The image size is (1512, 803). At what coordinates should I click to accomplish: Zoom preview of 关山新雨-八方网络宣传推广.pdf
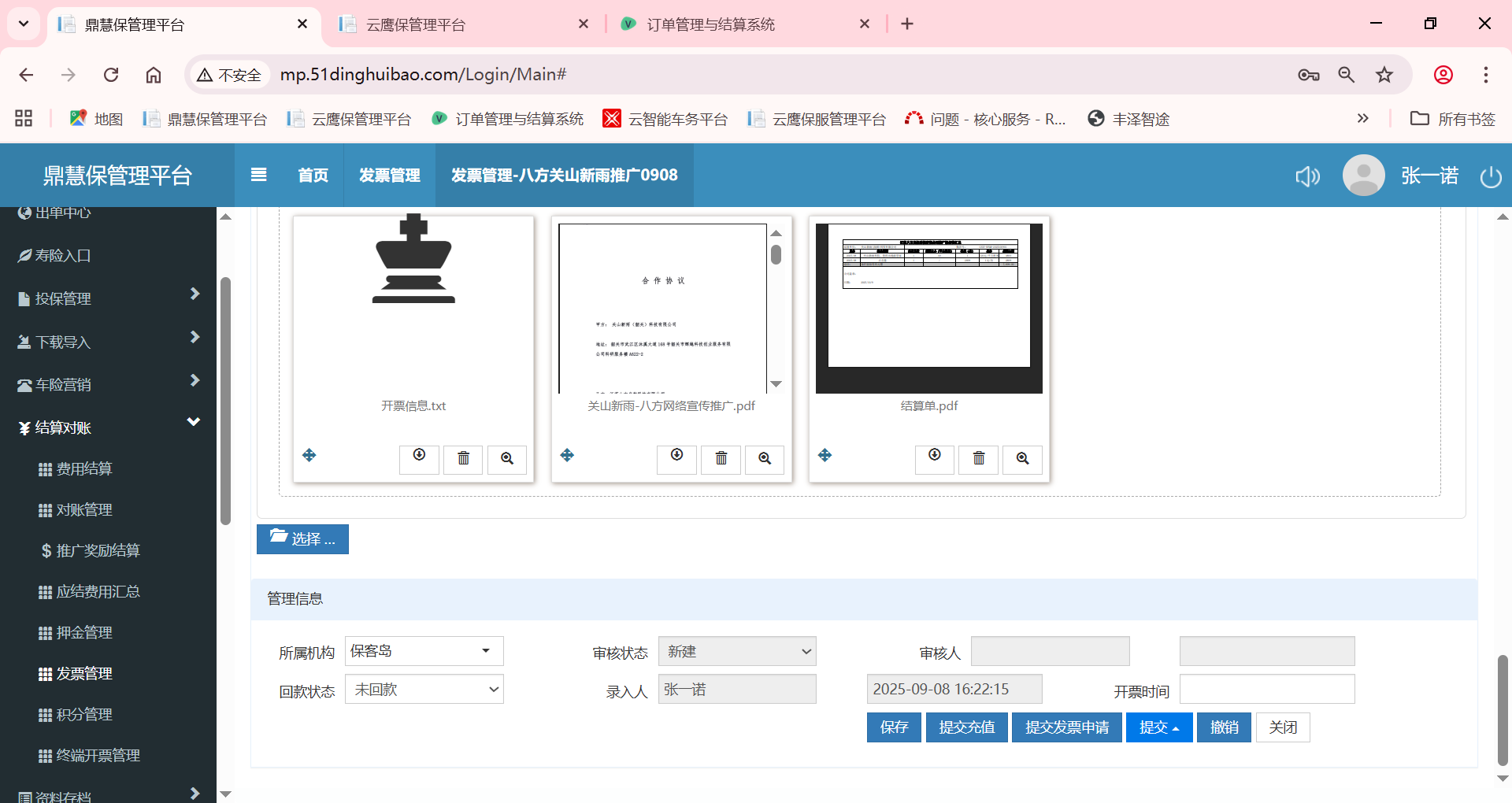point(765,459)
